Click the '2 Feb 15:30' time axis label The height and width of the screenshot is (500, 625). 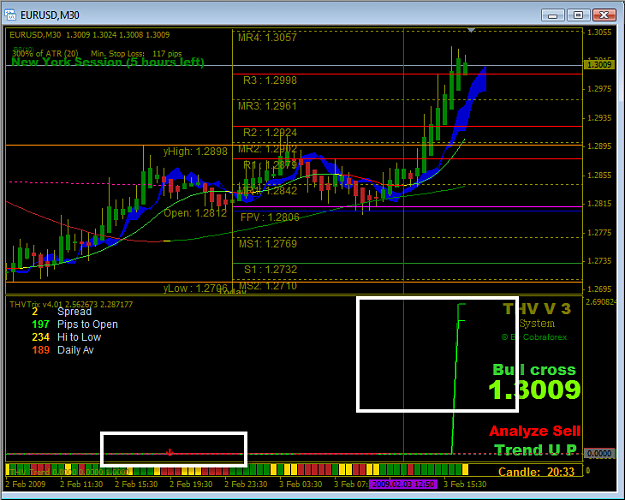[136, 484]
